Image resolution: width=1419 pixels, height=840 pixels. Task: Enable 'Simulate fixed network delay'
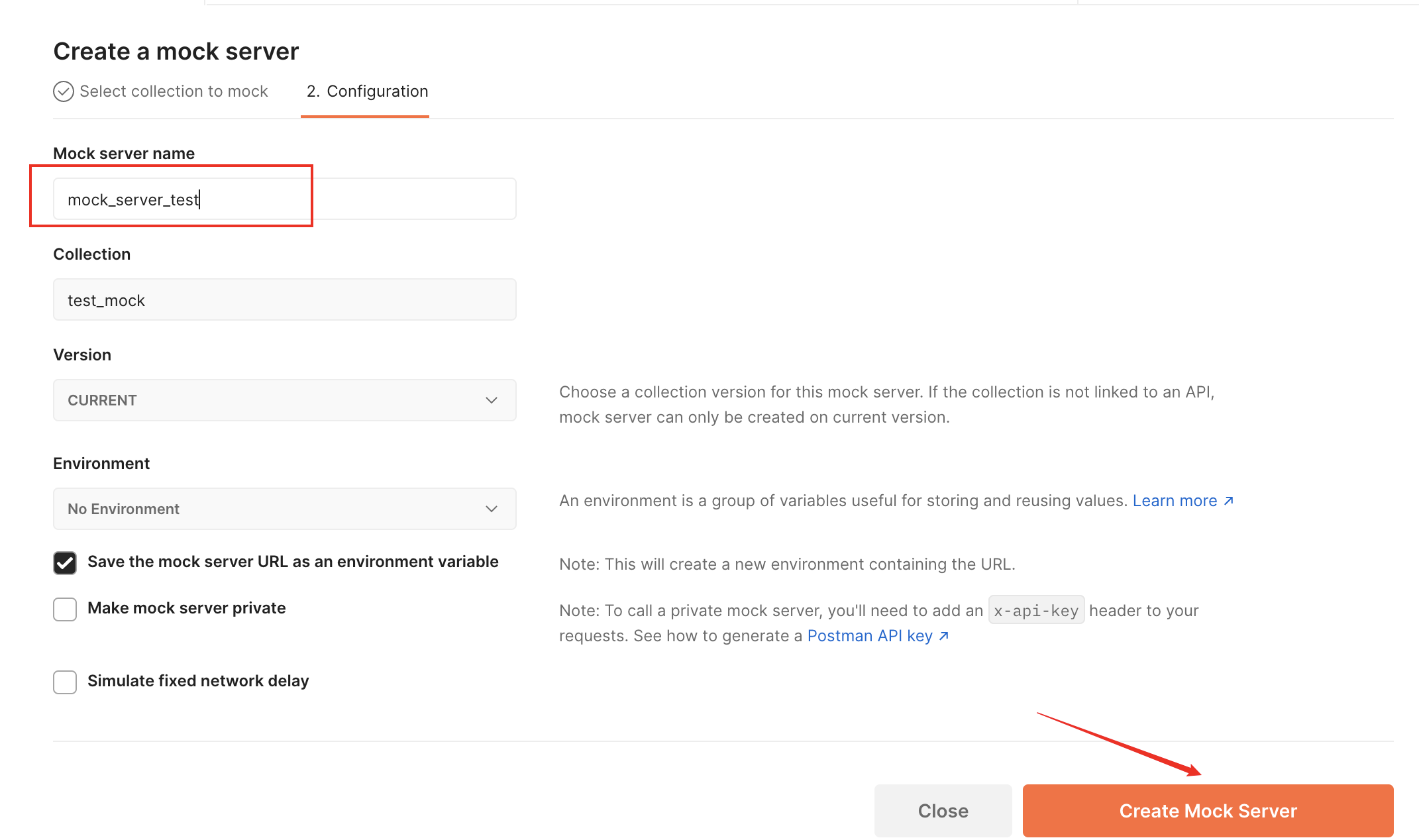64,682
